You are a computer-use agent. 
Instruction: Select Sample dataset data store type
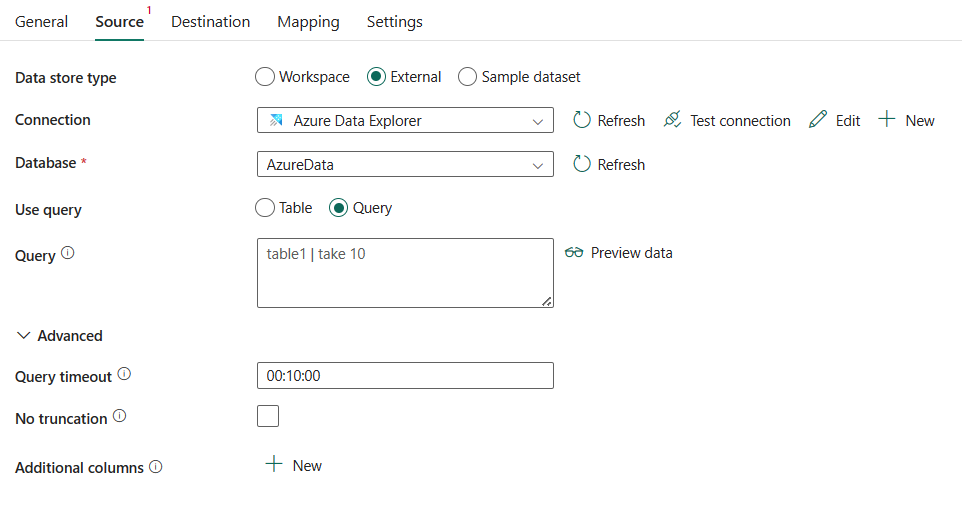point(467,77)
